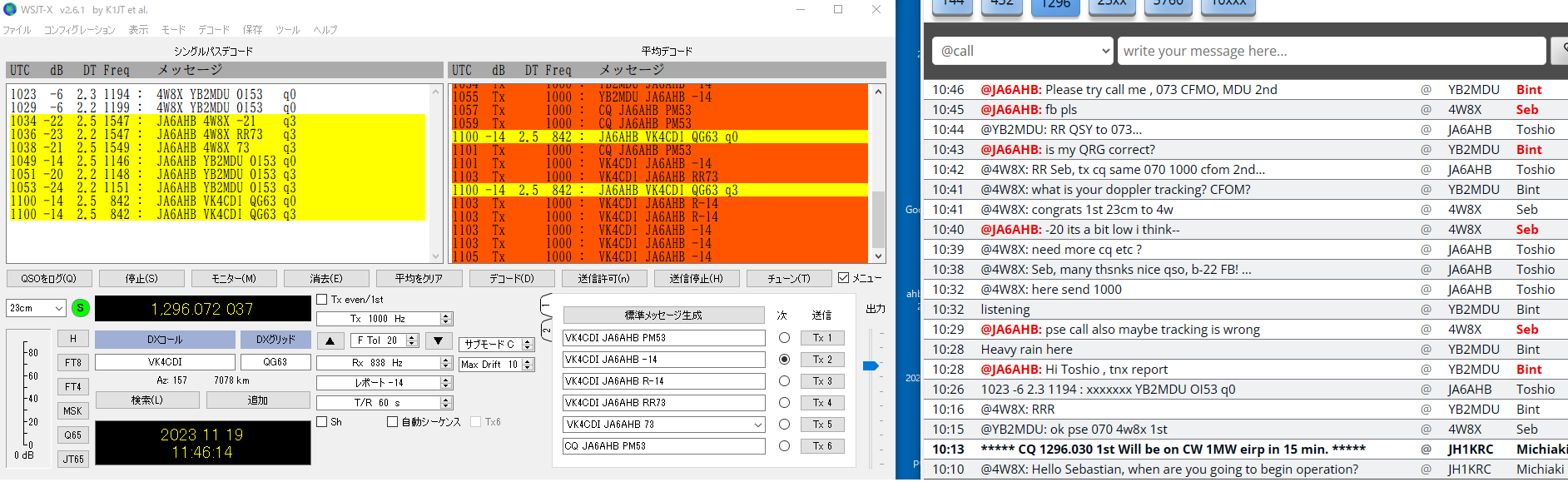Click the DX call field showing VK4CDI
This screenshot has height=482, width=1568.
point(165,362)
